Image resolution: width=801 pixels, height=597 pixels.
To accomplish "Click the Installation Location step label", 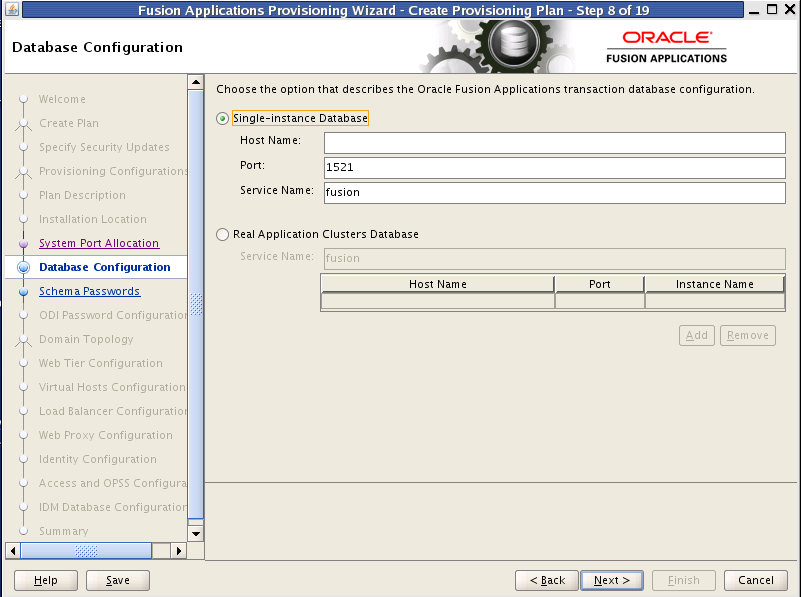I will pyautogui.click(x=93, y=219).
